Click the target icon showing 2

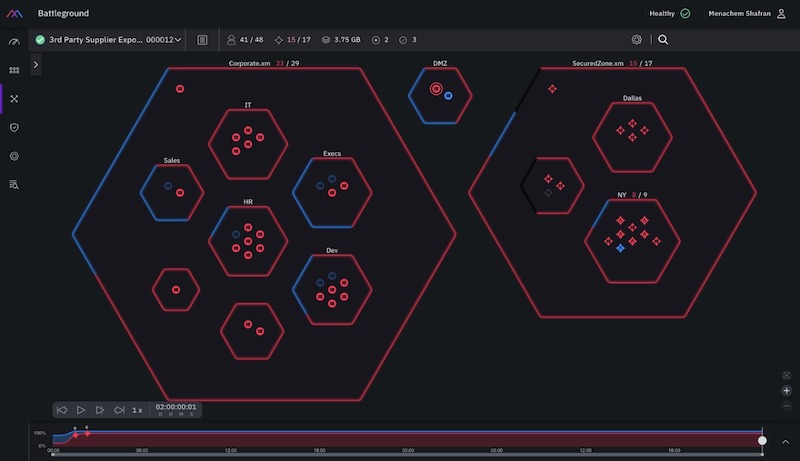point(380,40)
